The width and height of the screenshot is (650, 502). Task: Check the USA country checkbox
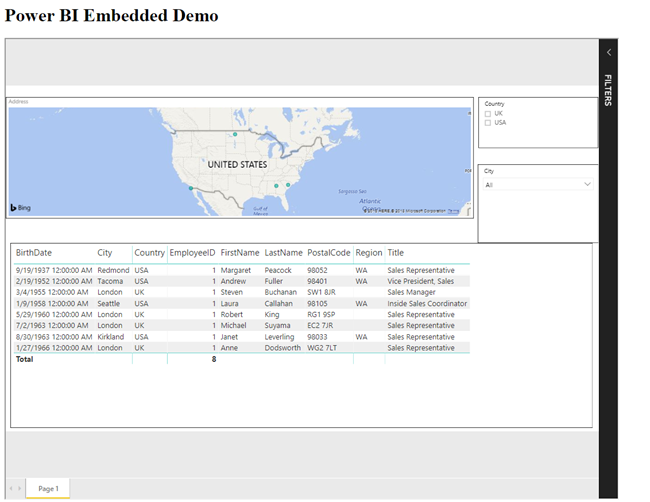coord(488,123)
